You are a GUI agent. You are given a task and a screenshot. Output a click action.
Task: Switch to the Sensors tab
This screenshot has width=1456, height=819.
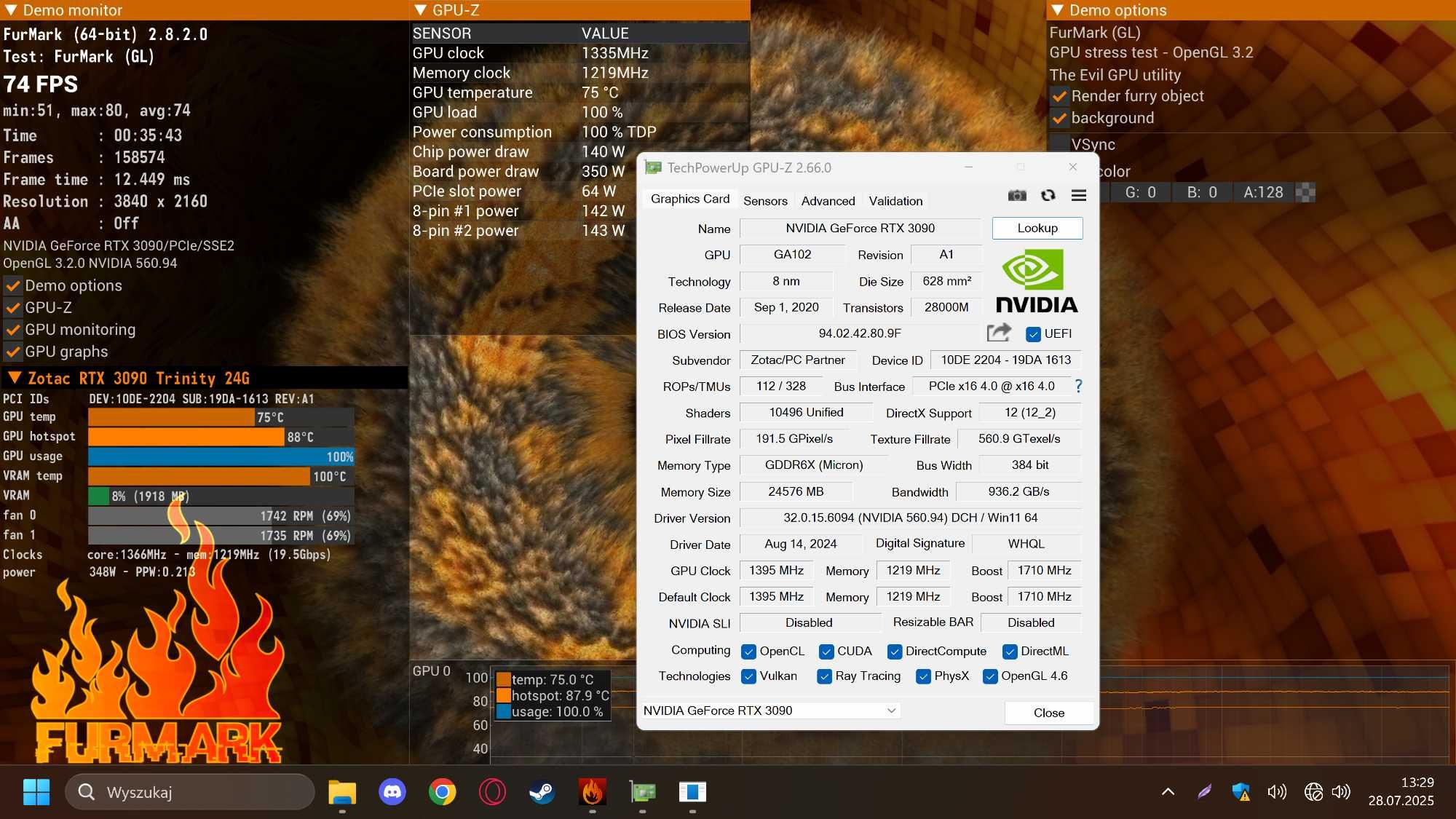point(765,201)
